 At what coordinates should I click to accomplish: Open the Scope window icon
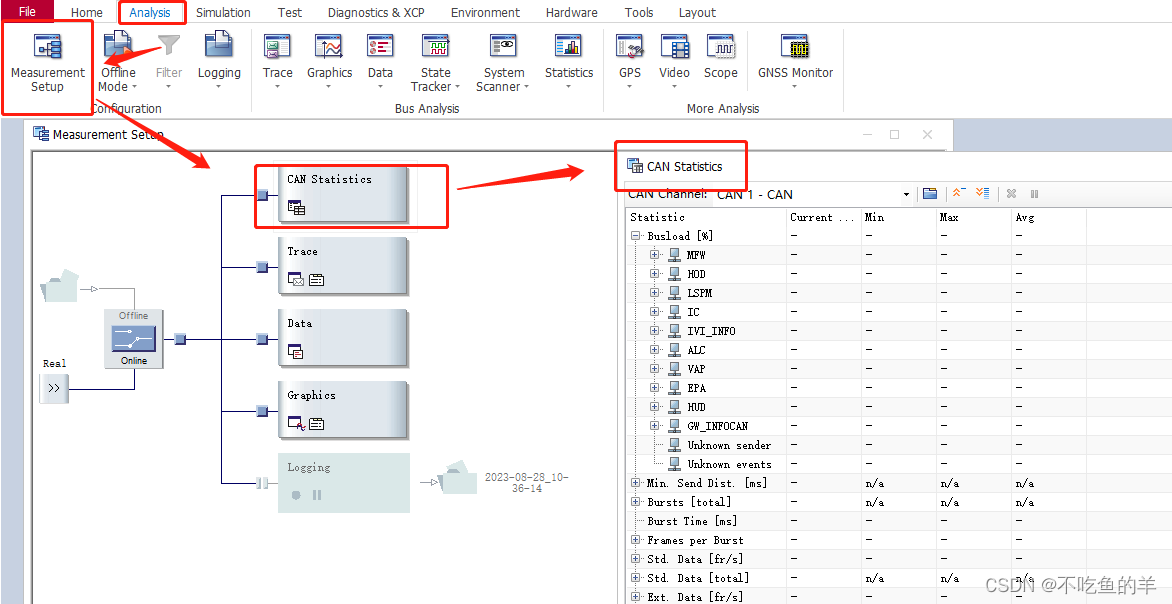tap(721, 46)
